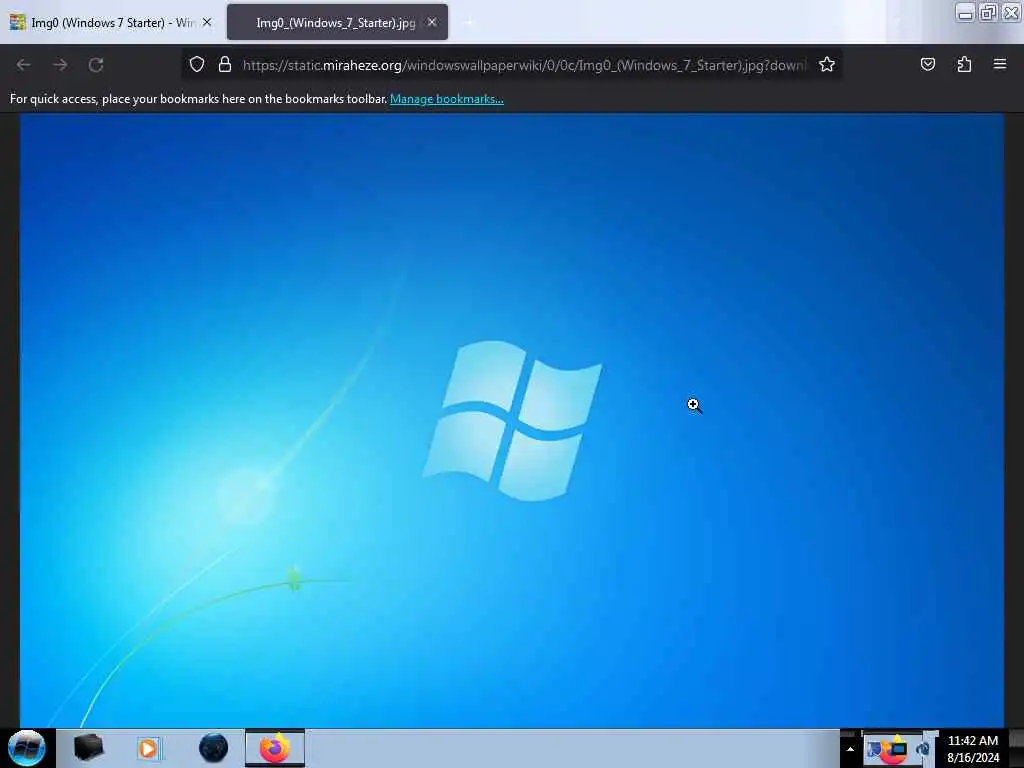Restore down the Firefox window
The width and height of the screenshot is (1024, 768).
(x=988, y=13)
